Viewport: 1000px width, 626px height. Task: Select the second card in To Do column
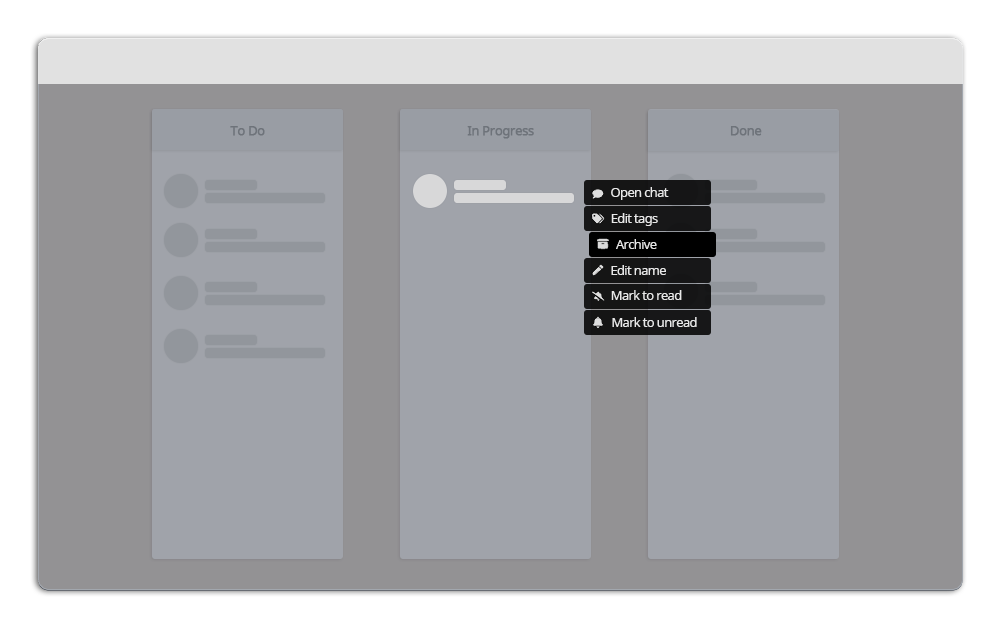pos(246,240)
